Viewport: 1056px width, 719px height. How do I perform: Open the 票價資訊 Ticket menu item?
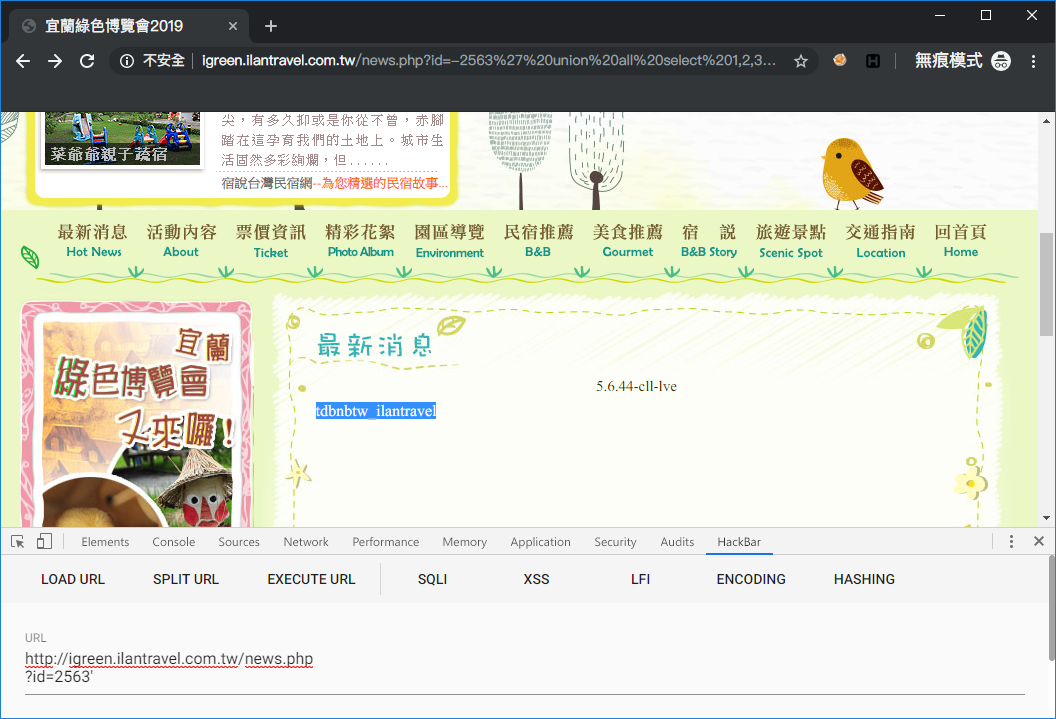tap(271, 241)
